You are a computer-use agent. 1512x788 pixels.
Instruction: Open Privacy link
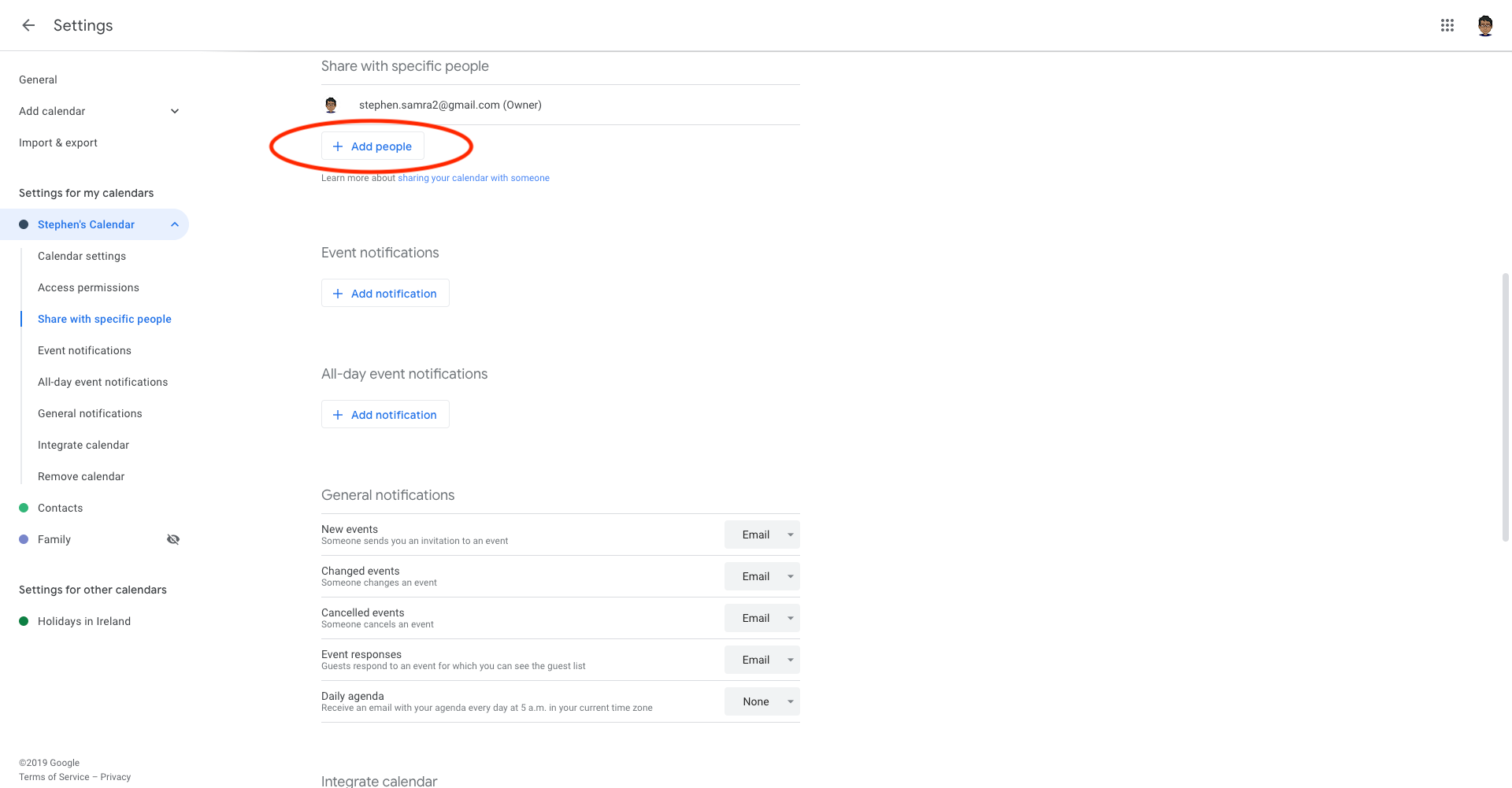click(x=116, y=777)
